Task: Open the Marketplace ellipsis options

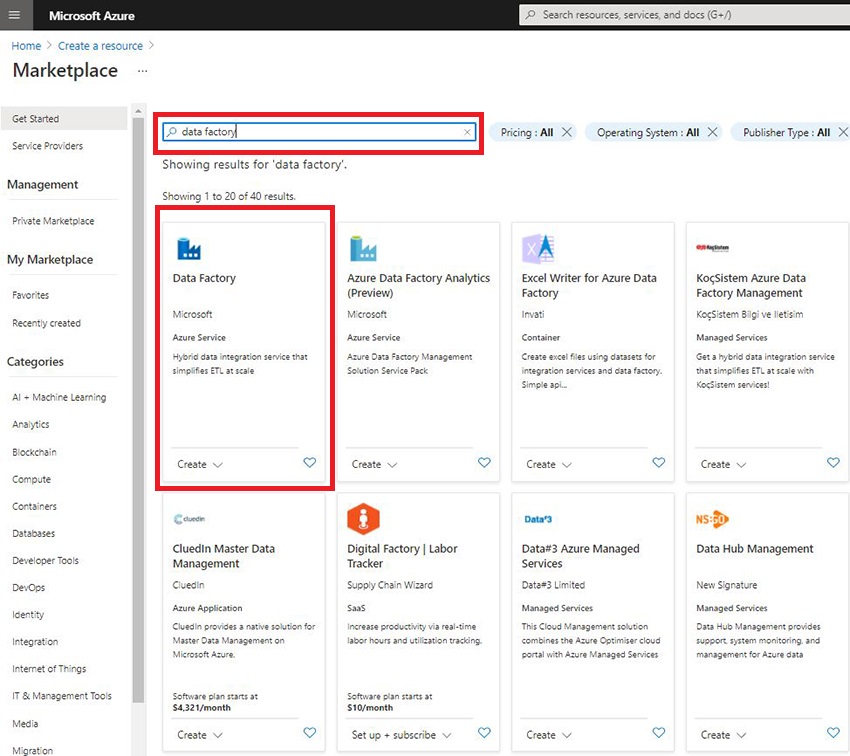Action: click(142, 71)
